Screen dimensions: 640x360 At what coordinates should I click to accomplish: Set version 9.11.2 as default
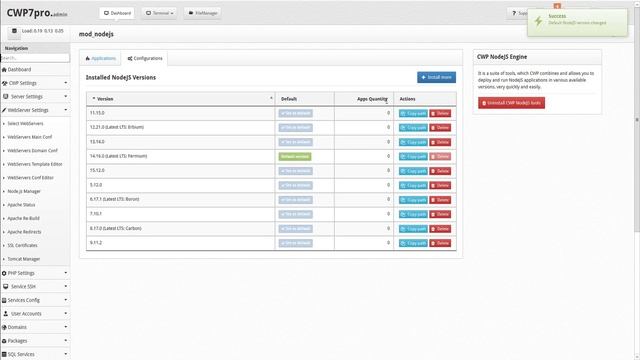pyautogui.click(x=296, y=243)
